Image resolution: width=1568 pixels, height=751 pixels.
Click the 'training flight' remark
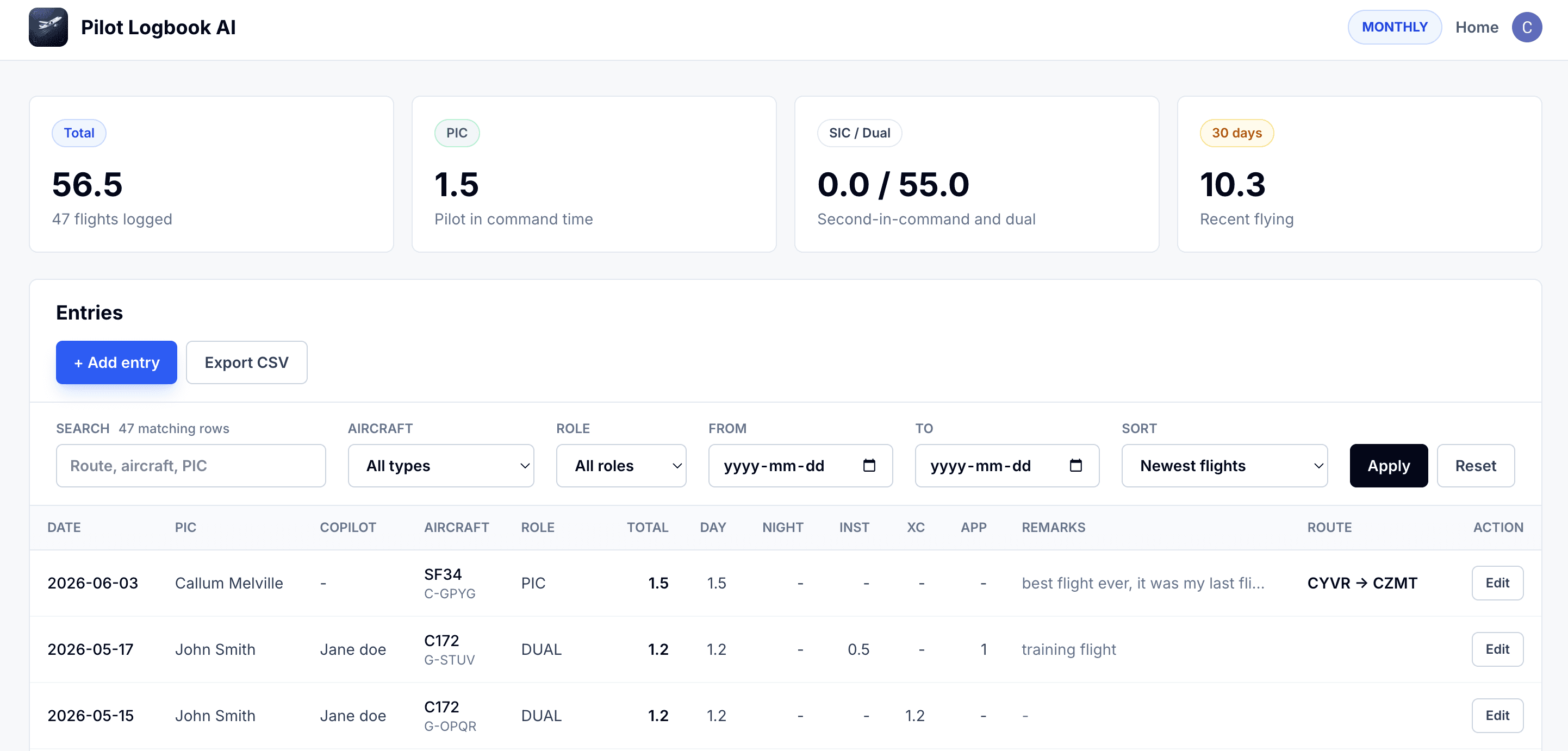coord(1068,649)
